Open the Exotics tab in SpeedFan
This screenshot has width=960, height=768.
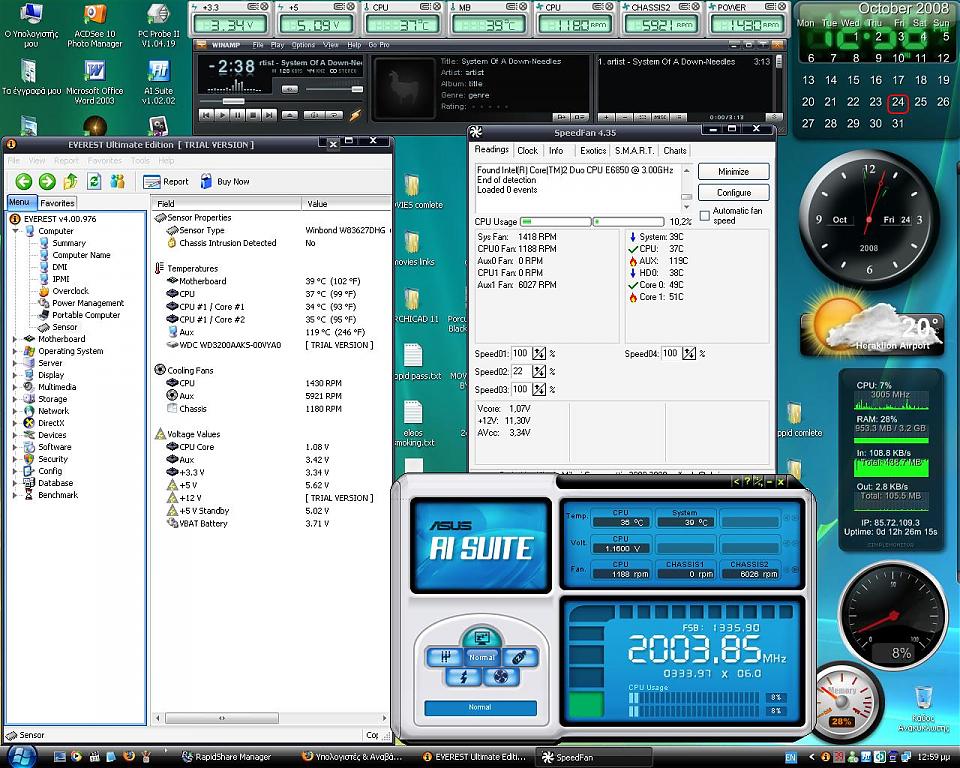[593, 151]
